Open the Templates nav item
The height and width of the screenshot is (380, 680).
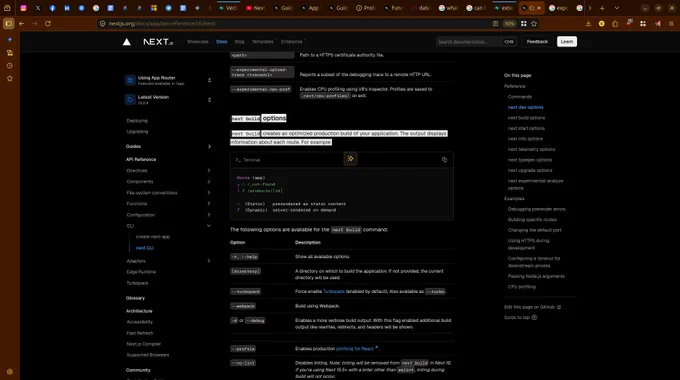[262, 42]
